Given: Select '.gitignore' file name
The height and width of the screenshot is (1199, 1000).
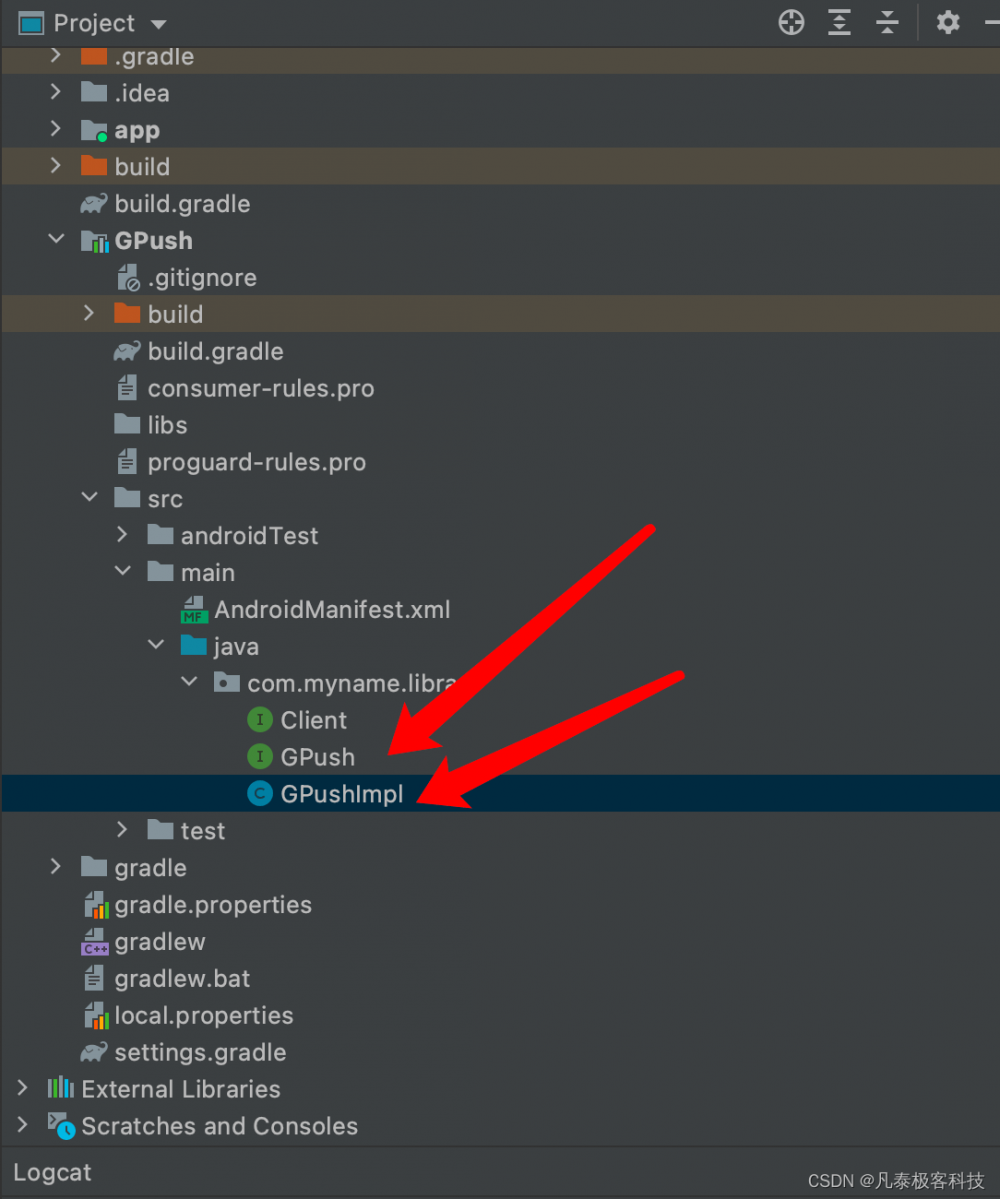Looking at the screenshot, I should [x=202, y=278].
